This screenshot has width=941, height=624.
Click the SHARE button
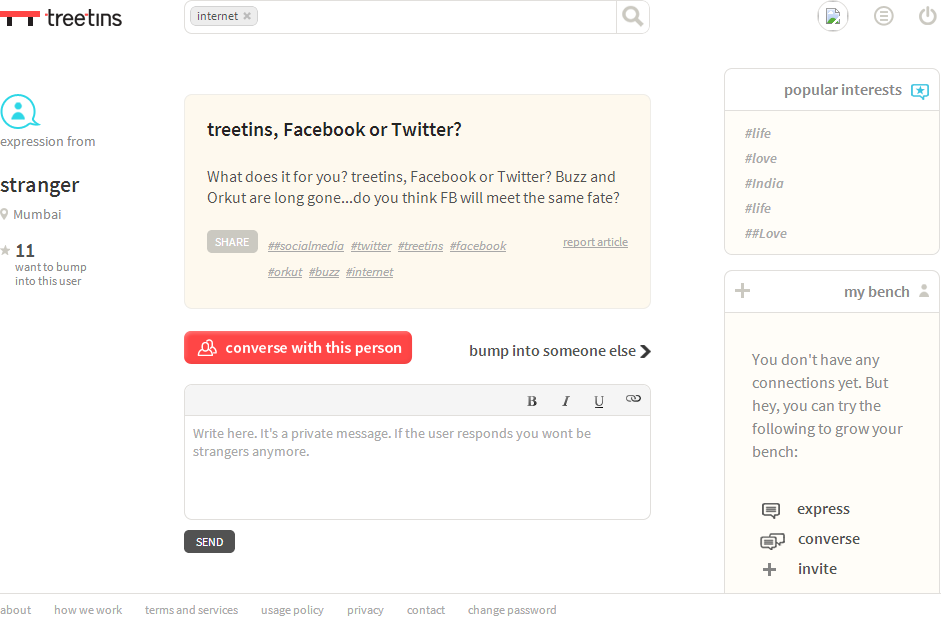232,242
